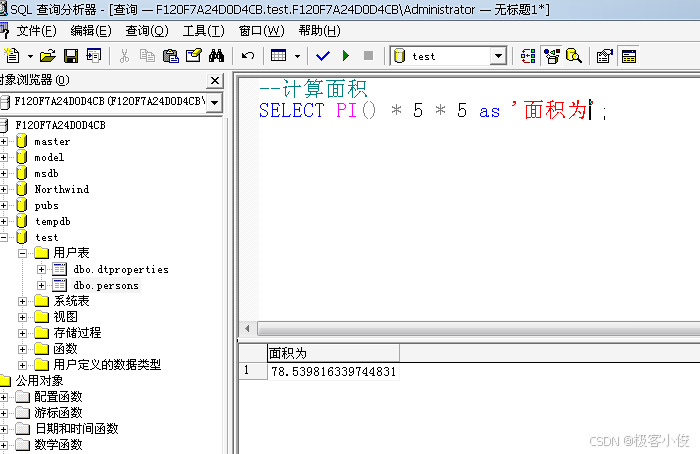Expand the tempdb database node
700x454 pixels.
click(4, 221)
